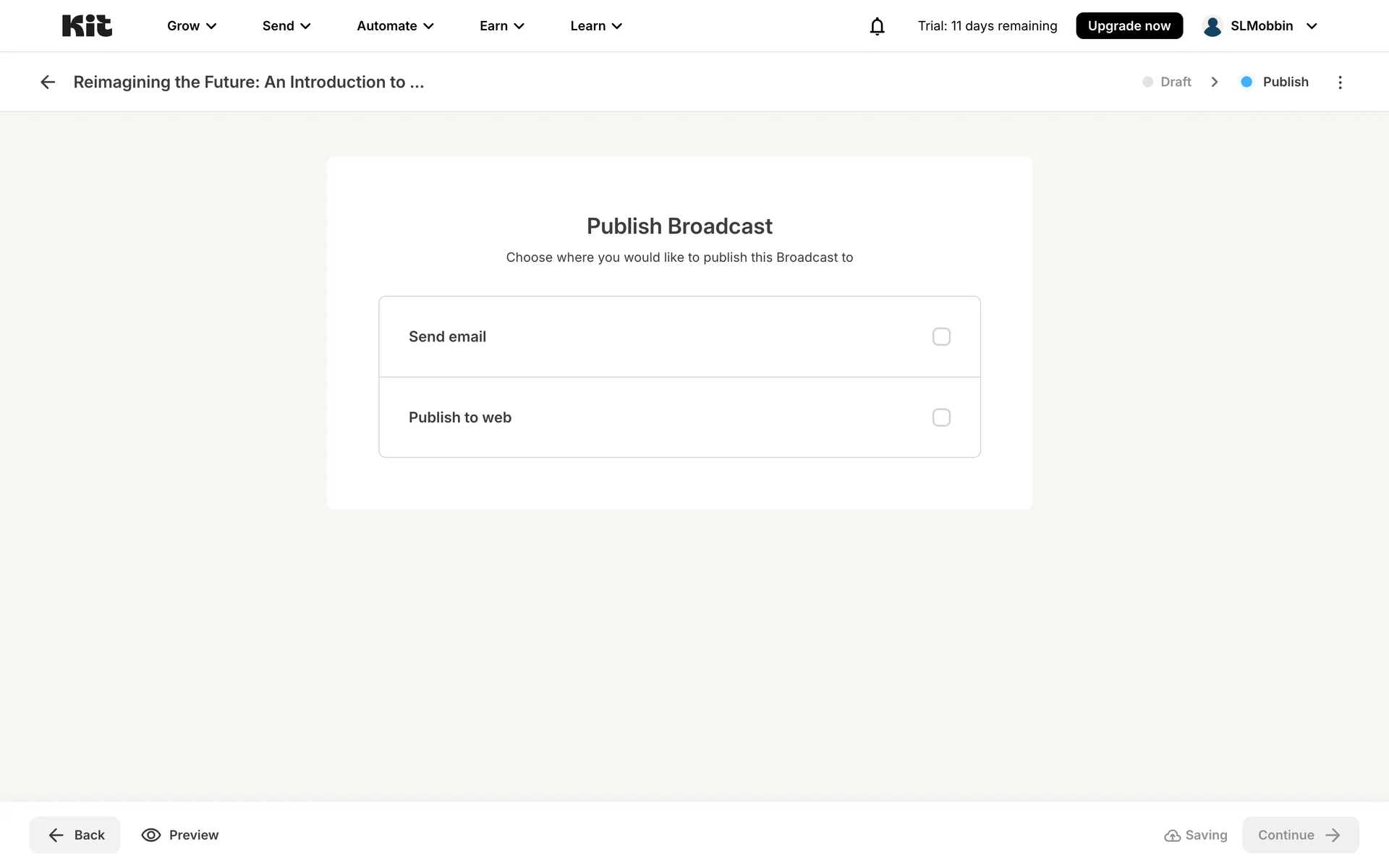Viewport: 1389px width, 868px height.
Task: Click the Upgrade now button
Action: click(x=1129, y=26)
